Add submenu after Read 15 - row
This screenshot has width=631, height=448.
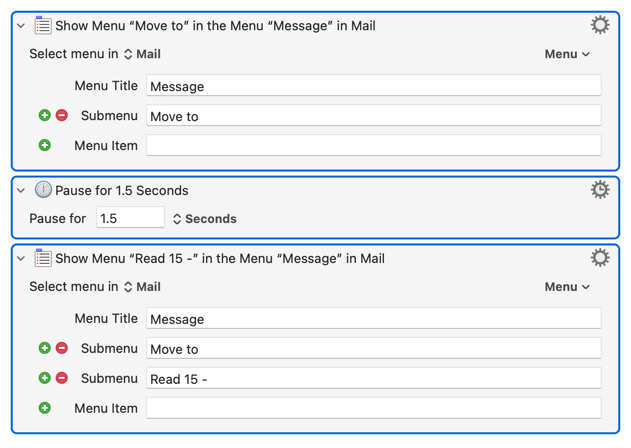tap(45, 379)
